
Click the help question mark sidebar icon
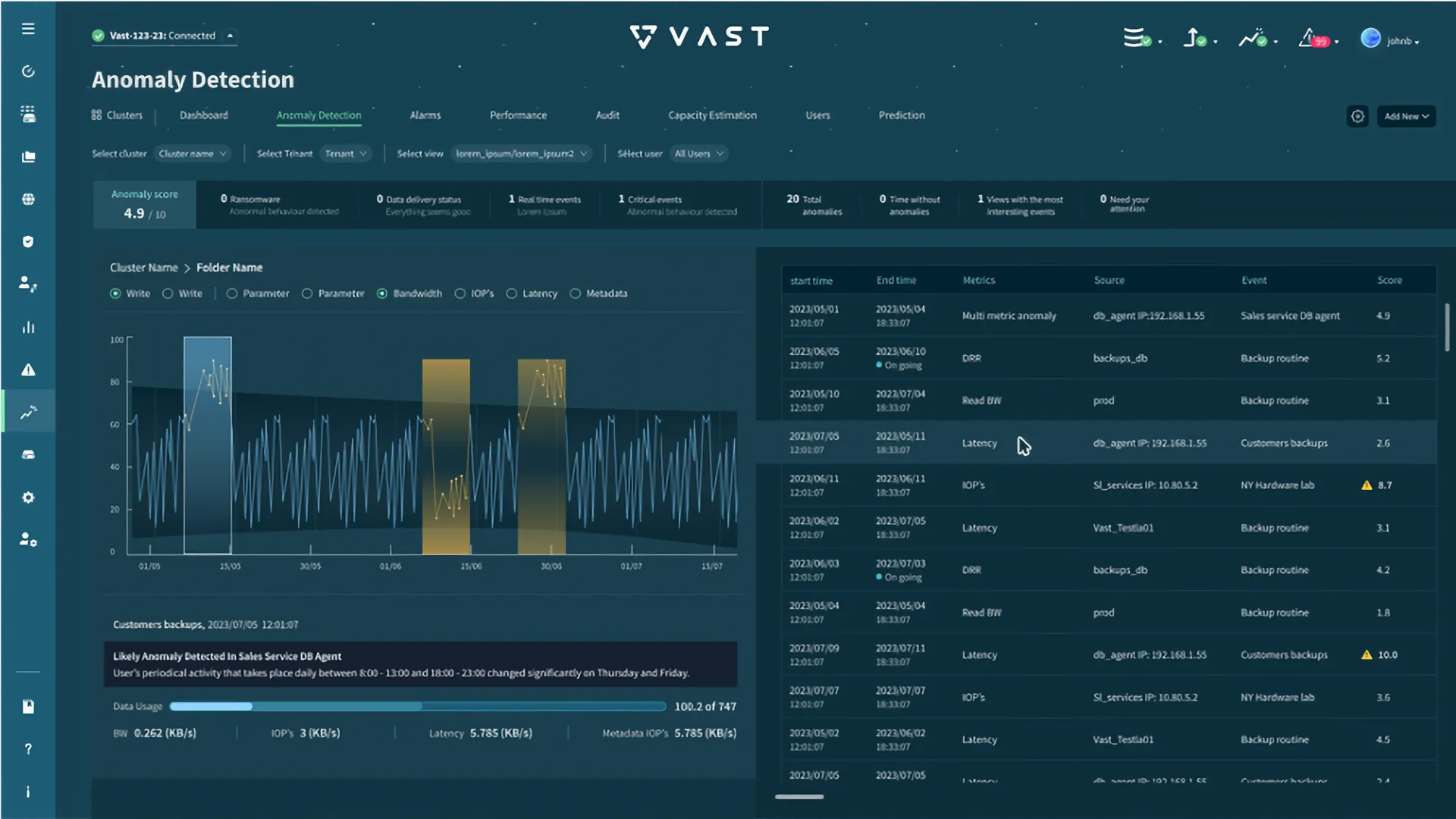click(28, 749)
